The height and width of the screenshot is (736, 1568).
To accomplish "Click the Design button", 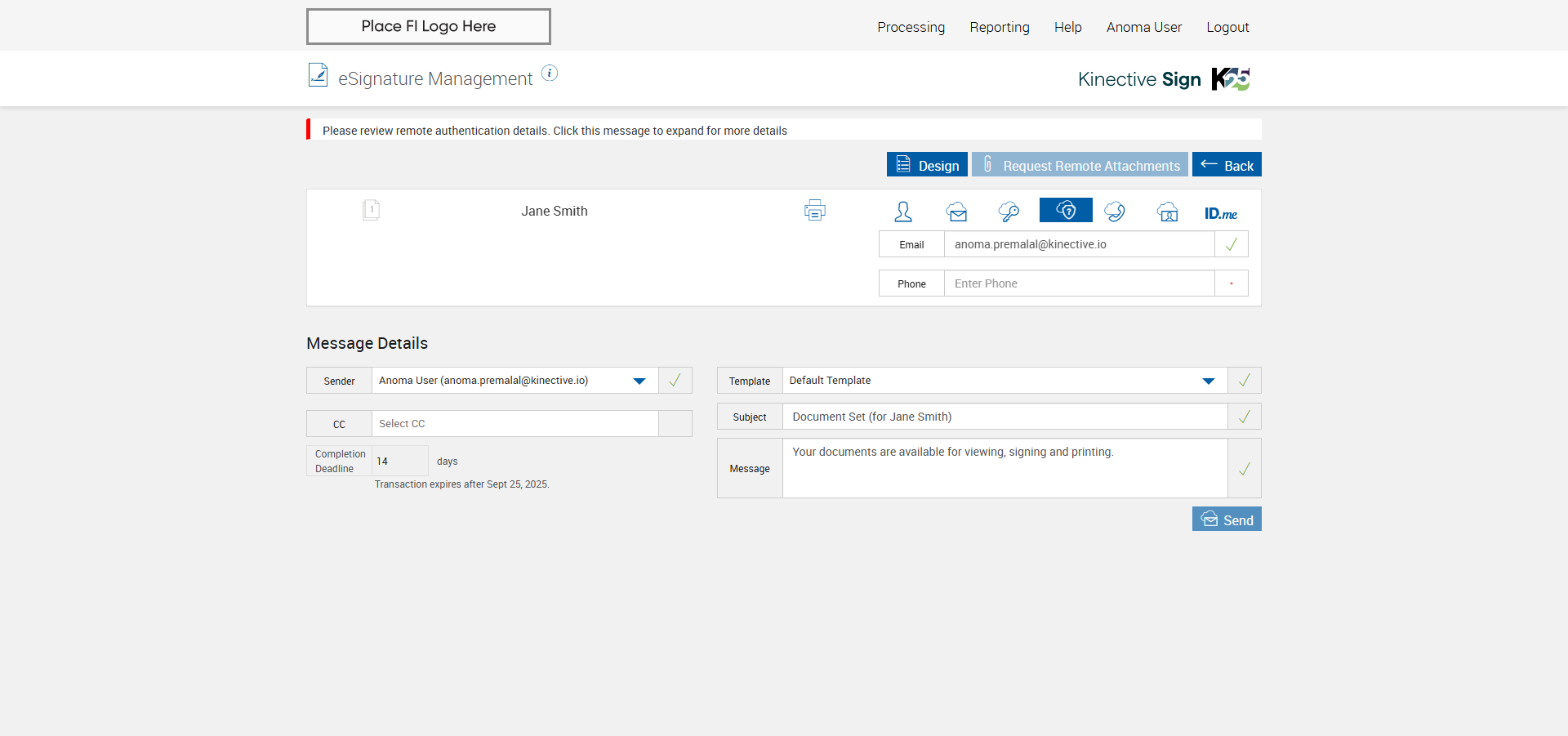I will (x=927, y=165).
